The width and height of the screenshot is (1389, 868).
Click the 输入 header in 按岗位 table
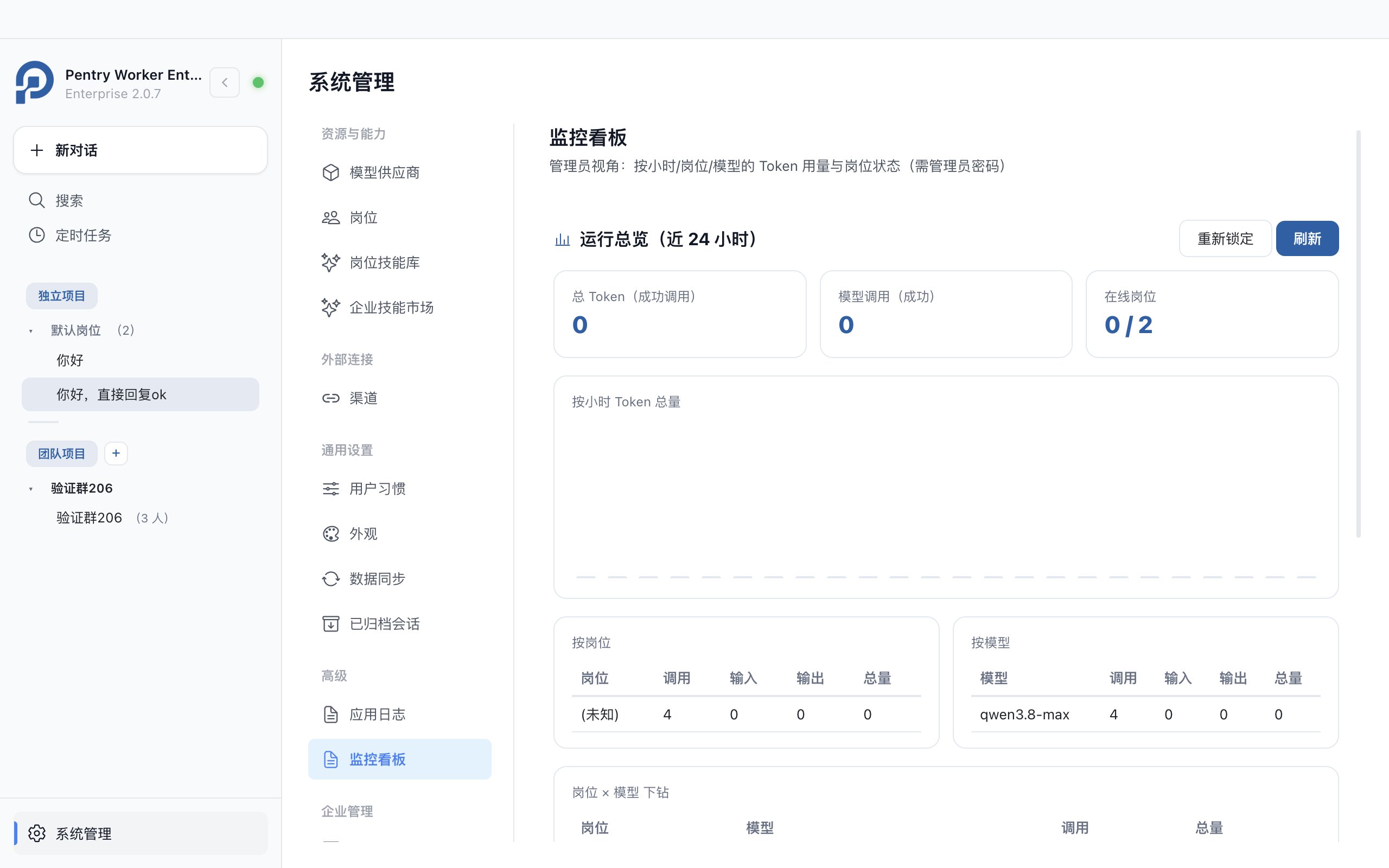(743, 678)
